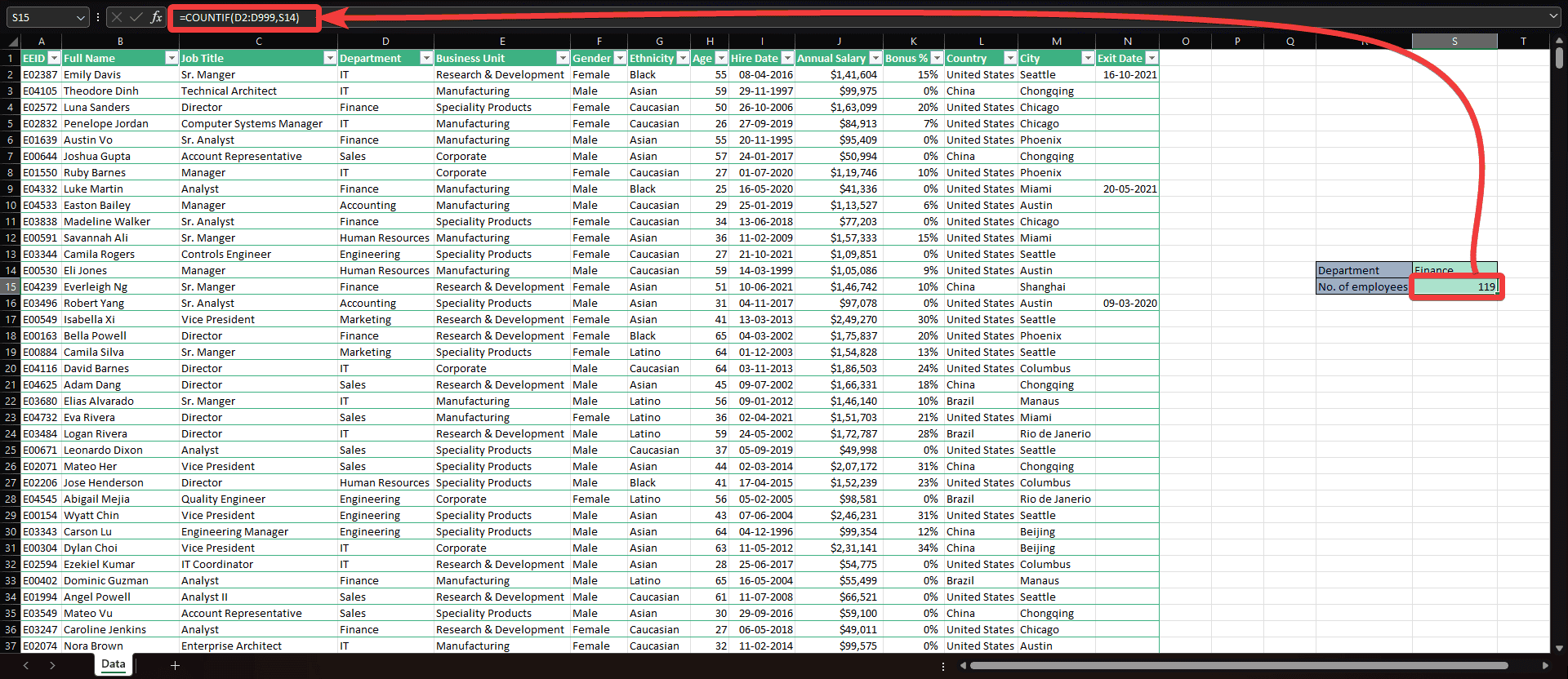Open the Country filter dropdown
This screenshot has height=679, width=1568.
click(x=1010, y=58)
